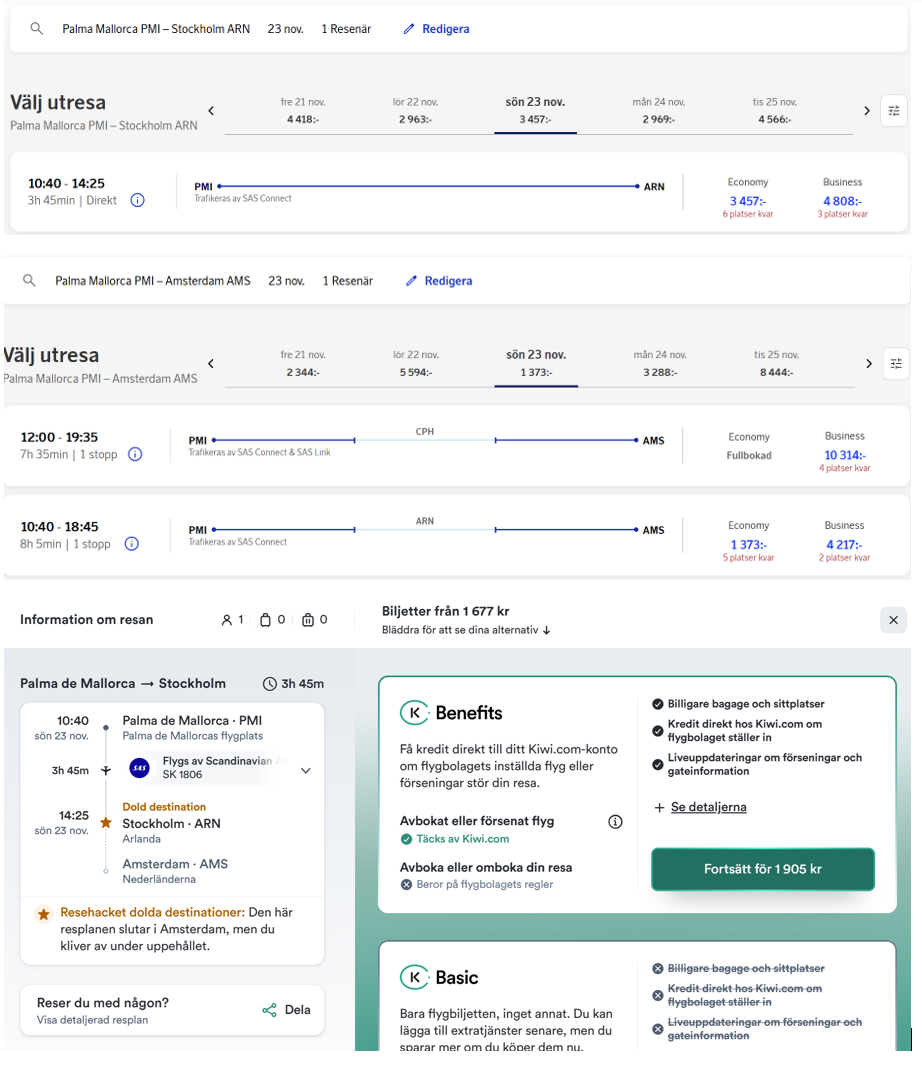Select mån 24 nov. 2 969:- date tab
922x1068 pixels.
click(x=658, y=111)
